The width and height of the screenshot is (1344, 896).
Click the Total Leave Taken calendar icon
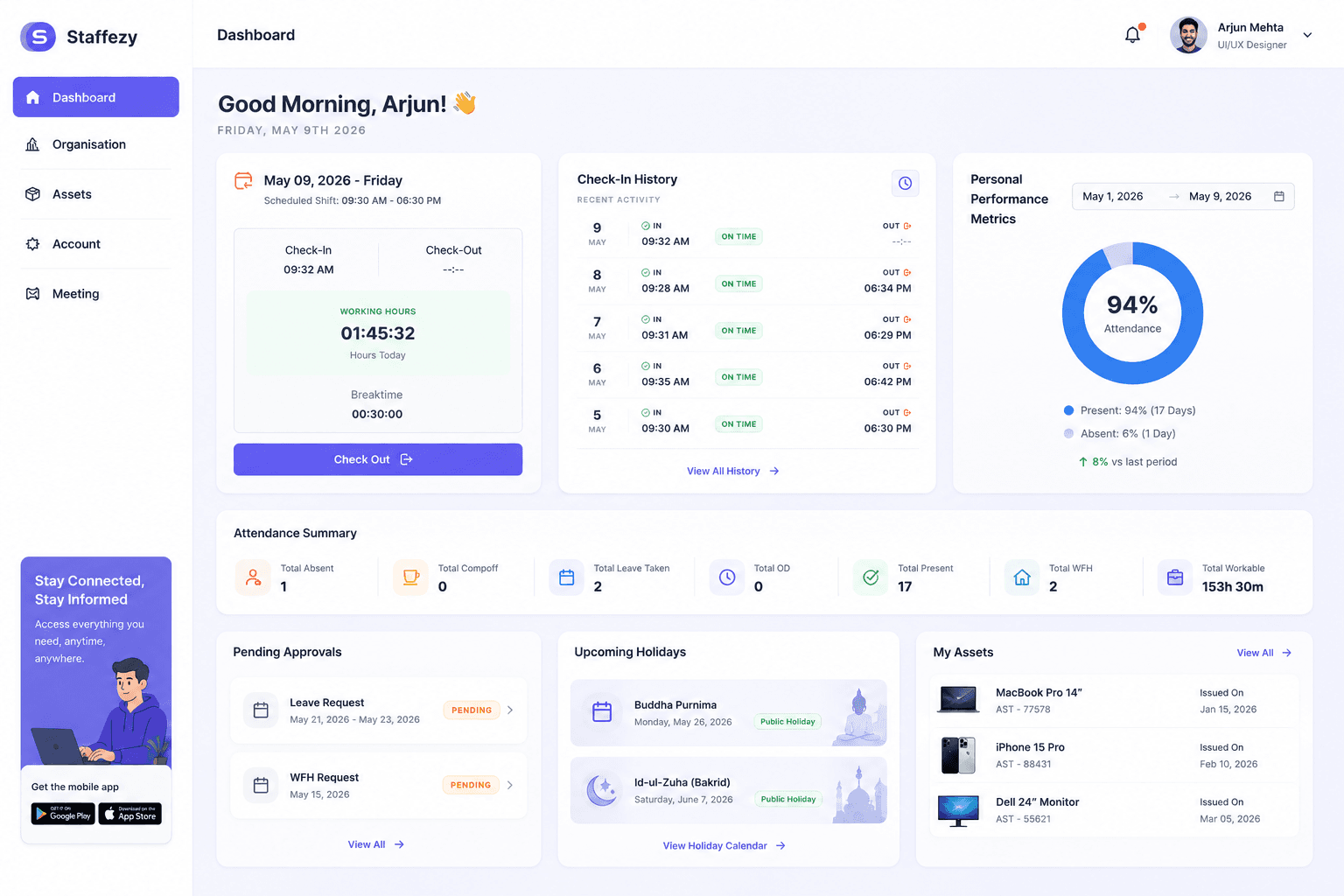(x=566, y=577)
